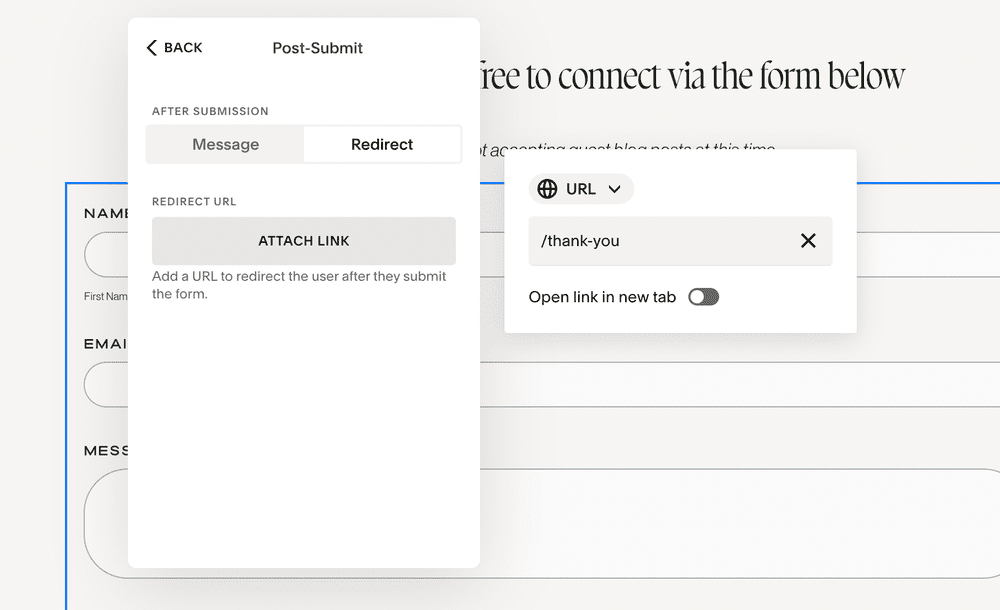The image size is (1000, 610).
Task: Switch to the Message tab
Action: [225, 143]
